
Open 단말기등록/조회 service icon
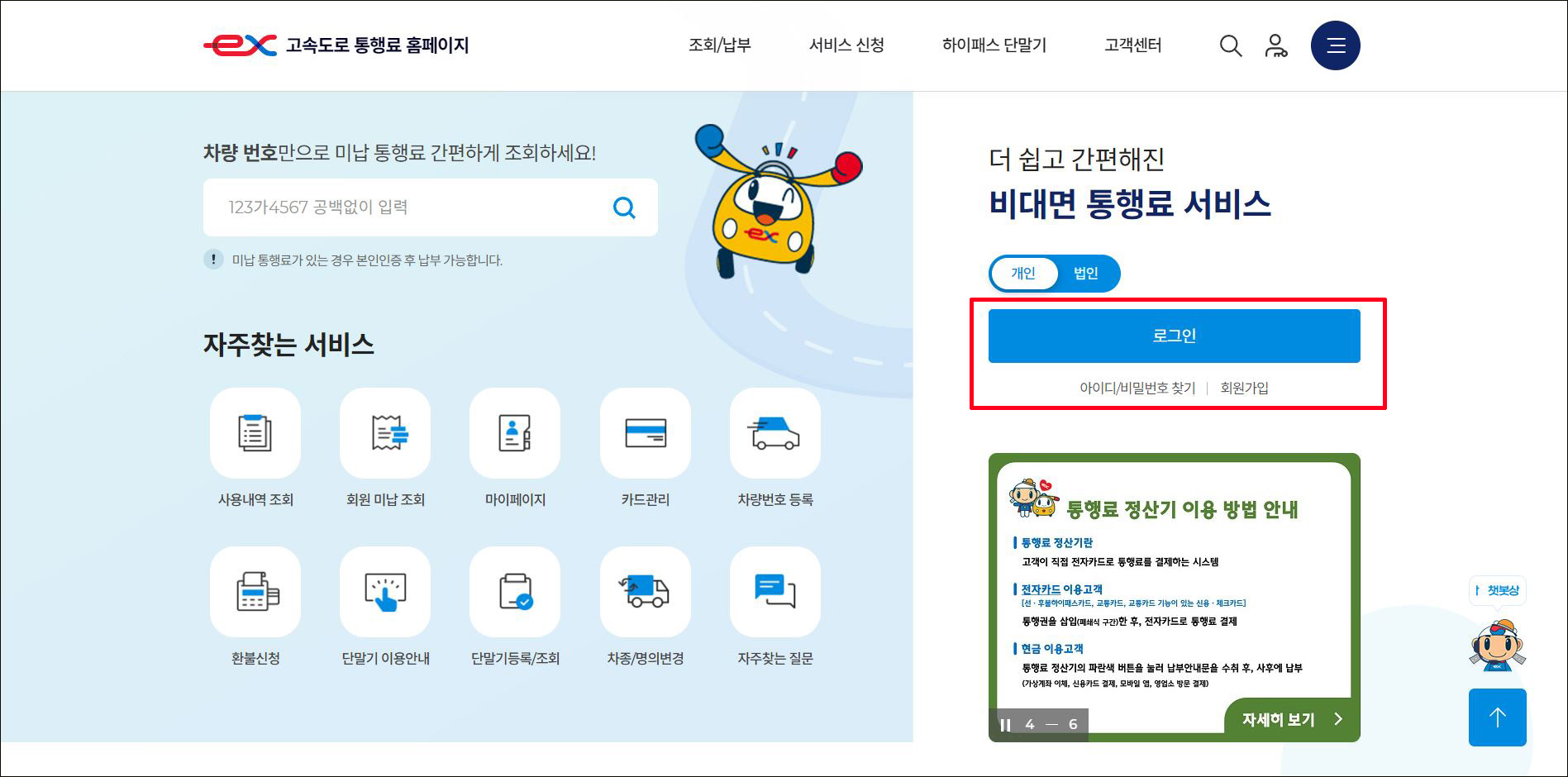point(515,592)
